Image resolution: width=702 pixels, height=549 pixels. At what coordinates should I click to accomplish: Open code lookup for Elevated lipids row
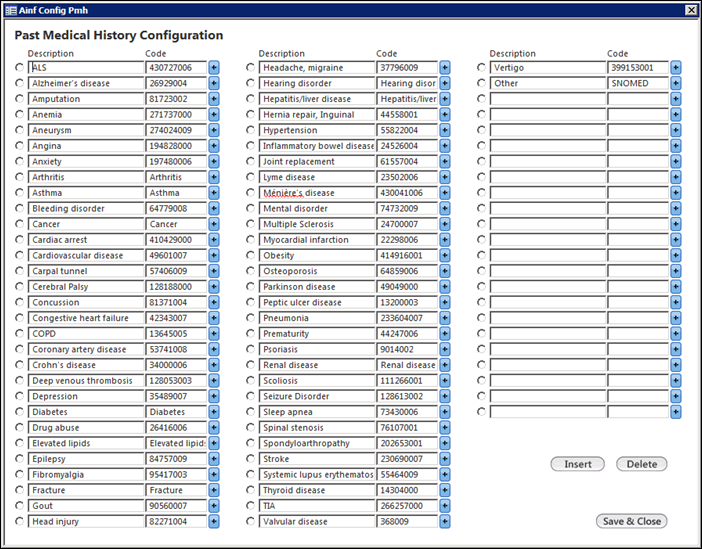click(214, 443)
